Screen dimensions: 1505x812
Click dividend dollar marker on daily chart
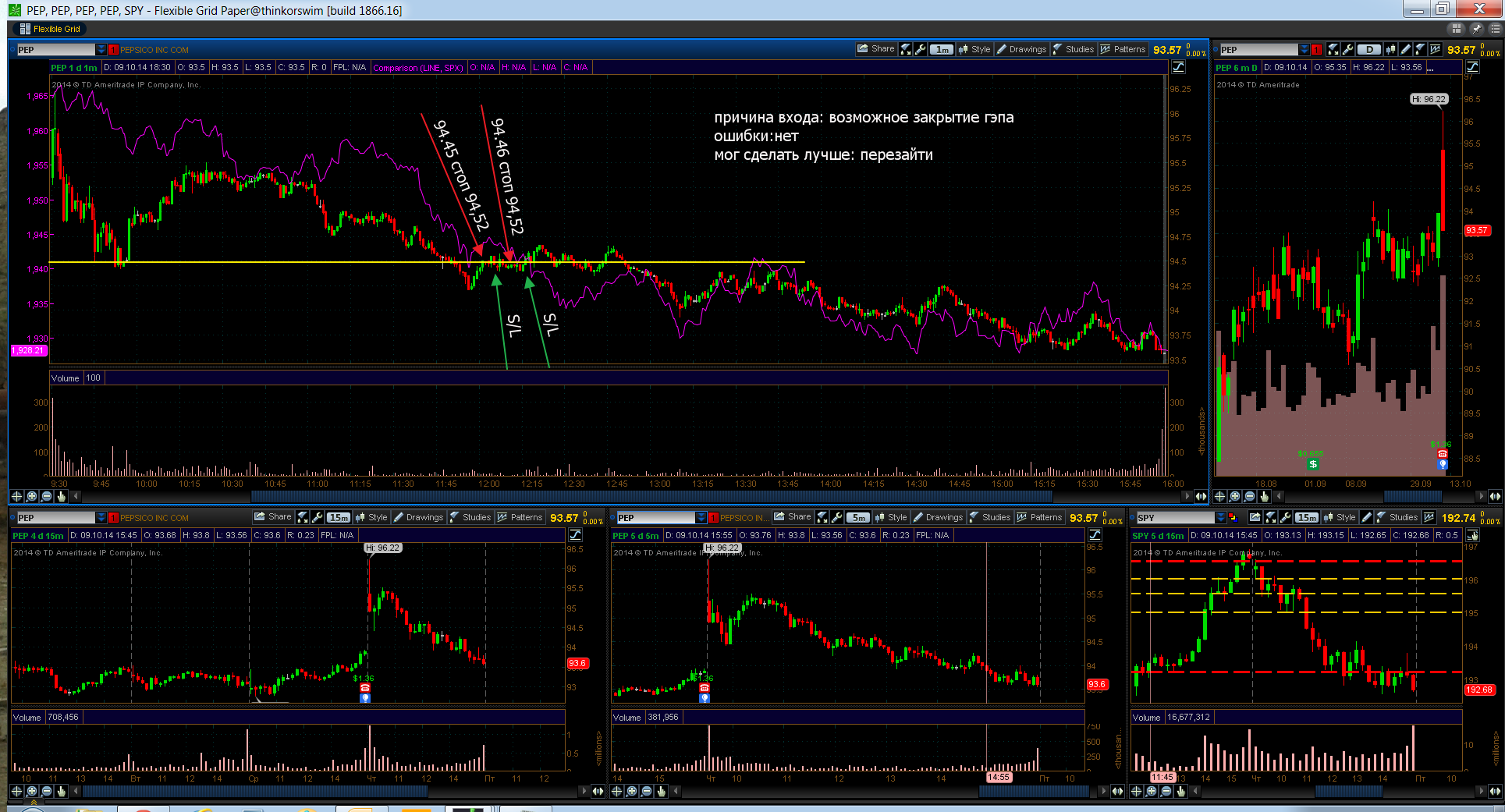1313,464
